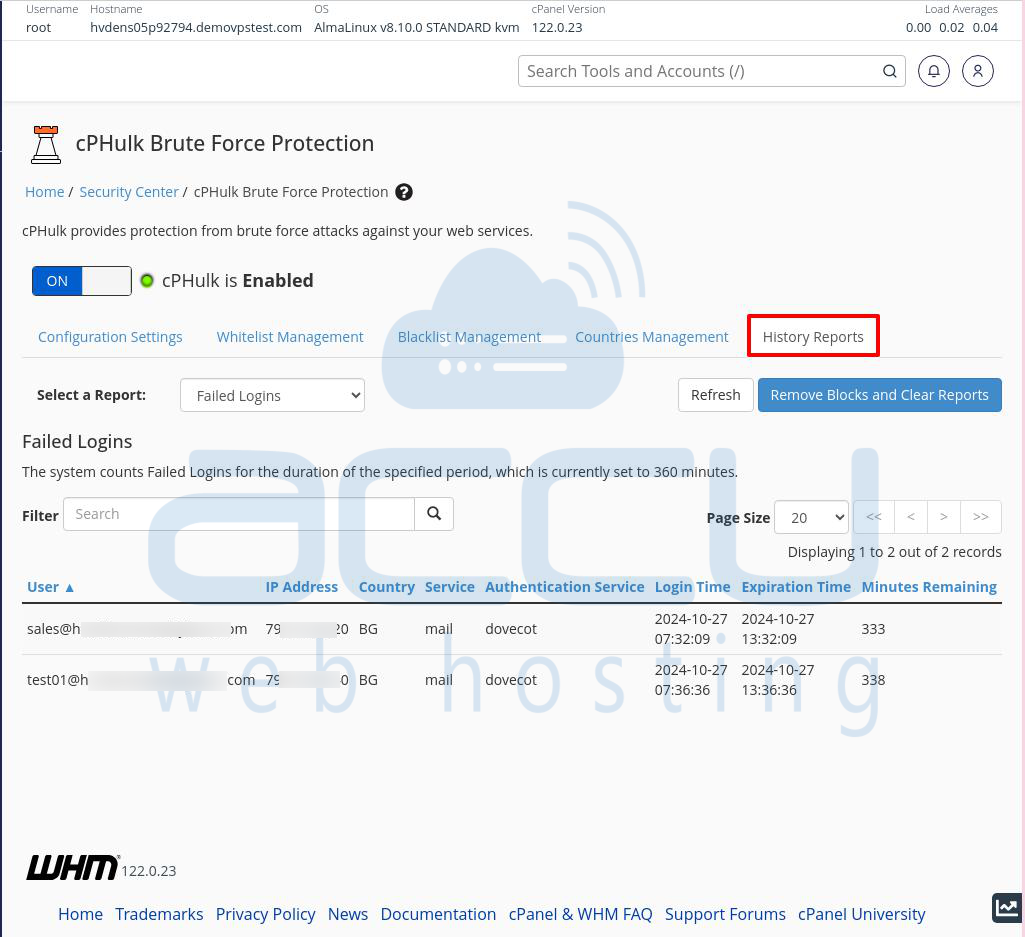Click the Refresh button
This screenshot has height=937, width=1025.
(716, 395)
